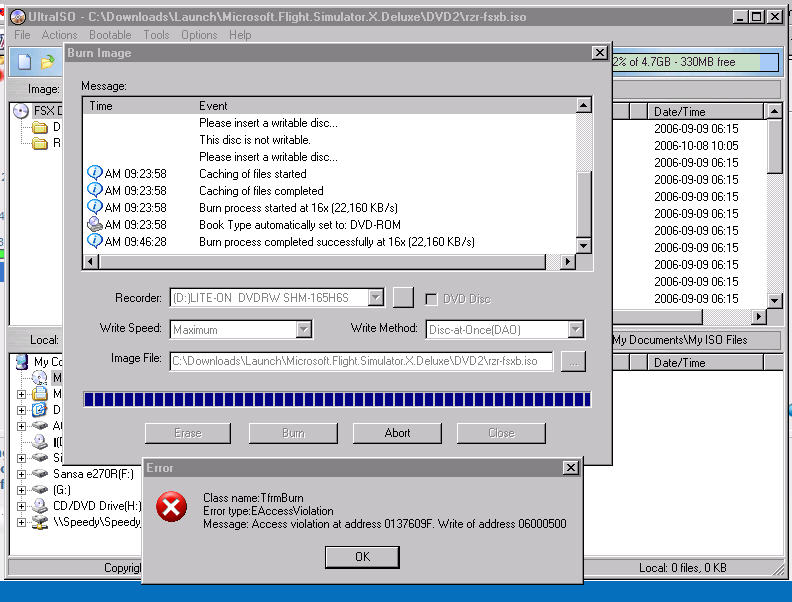
Task: Click the browse button beside Image File
Action: tap(573, 362)
